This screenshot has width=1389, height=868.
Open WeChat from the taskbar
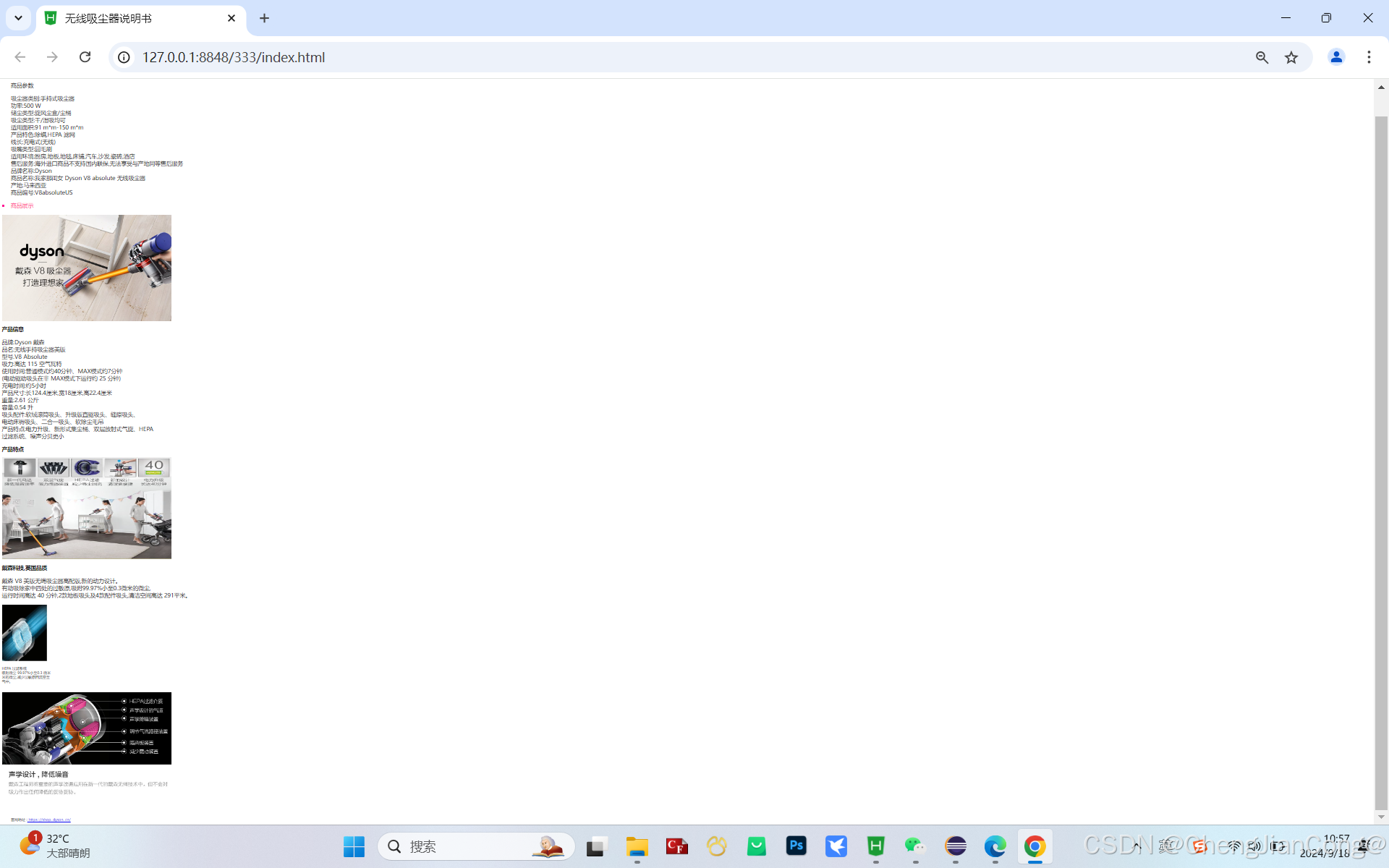[x=915, y=846]
